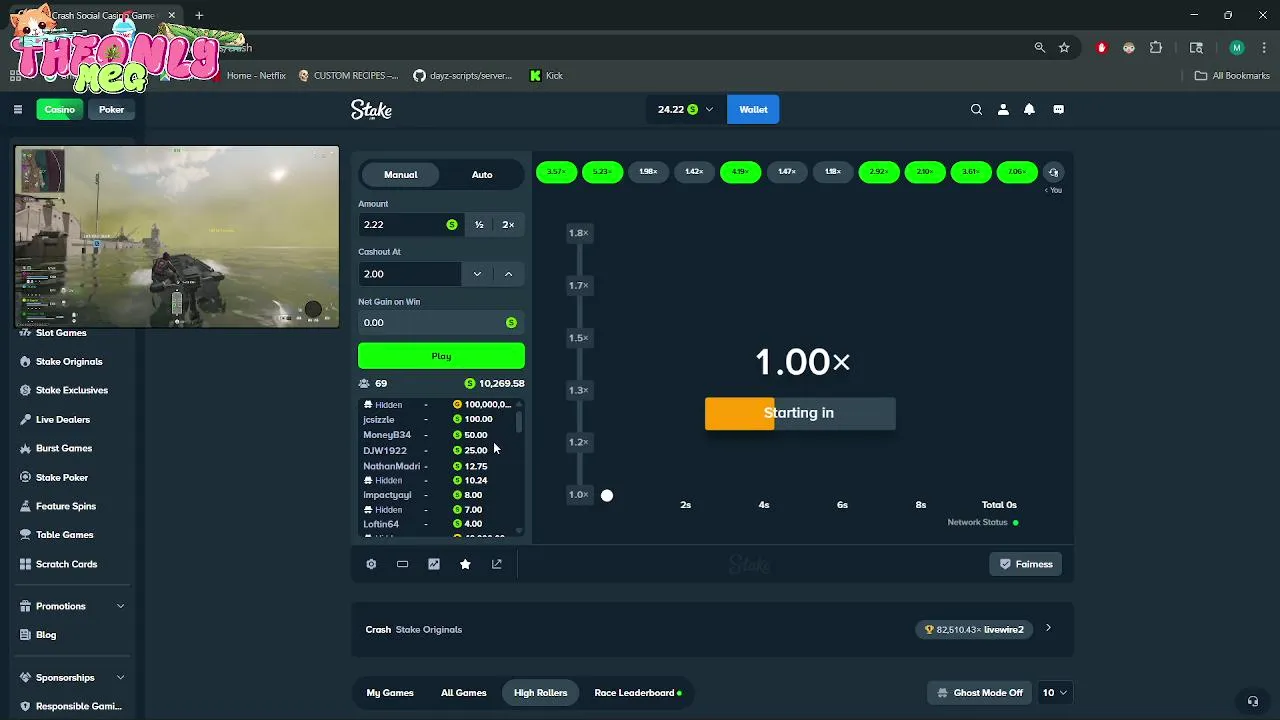Click the browser zoom magnifier icon
This screenshot has height=720, width=1280.
click(x=1040, y=47)
